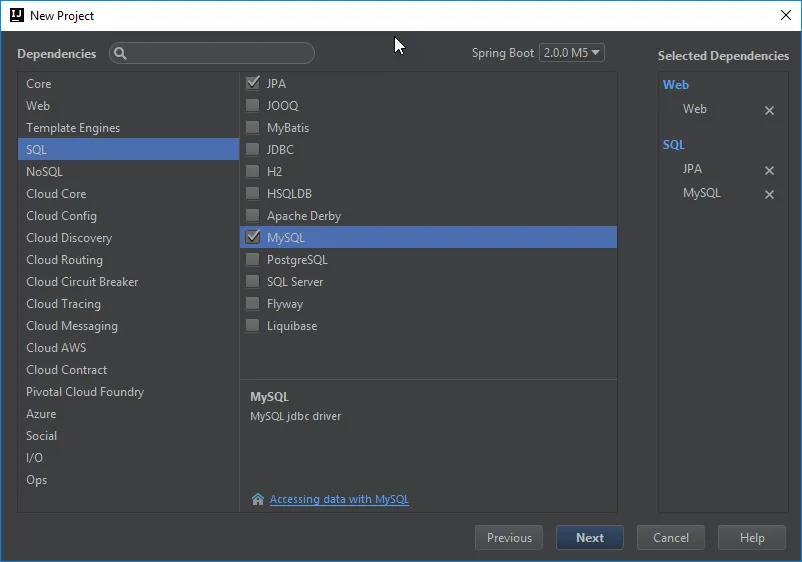Cancel the new project wizard
This screenshot has width=802, height=562.
(671, 537)
